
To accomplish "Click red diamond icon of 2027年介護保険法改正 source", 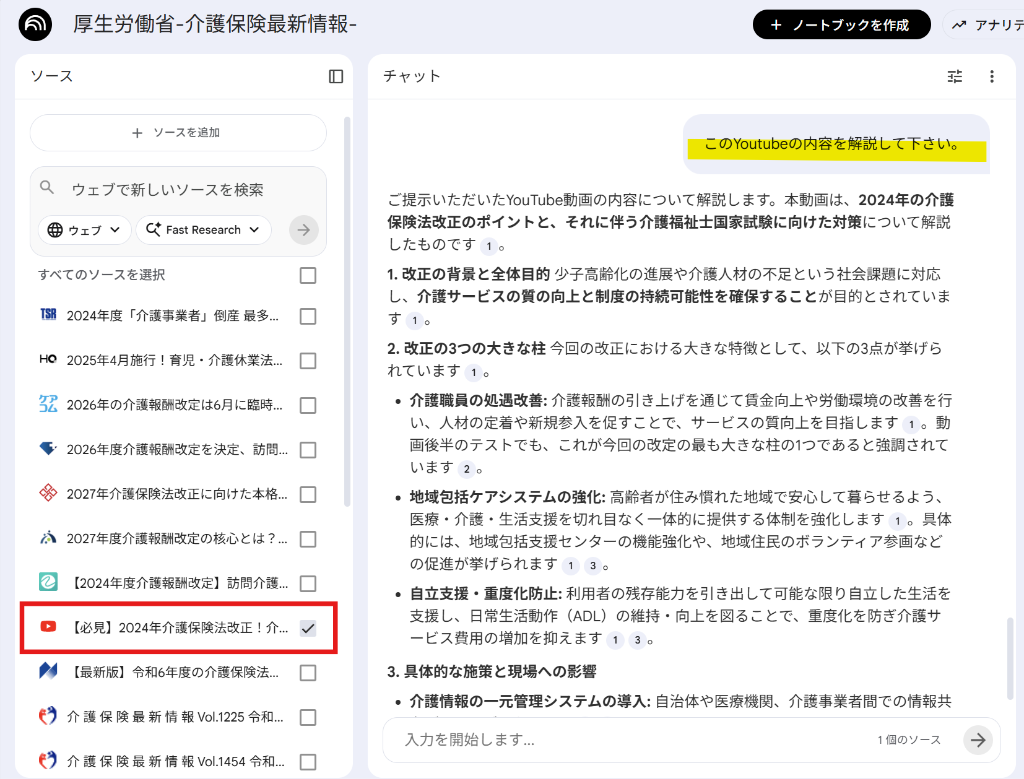I will tap(48, 493).
